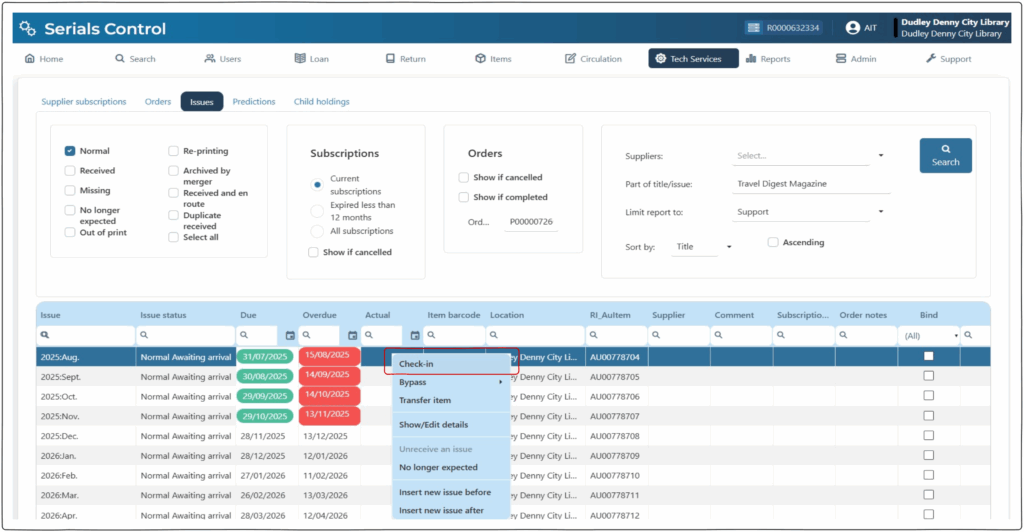Click the Items cube icon
The image size is (1024, 532).
tap(480, 59)
